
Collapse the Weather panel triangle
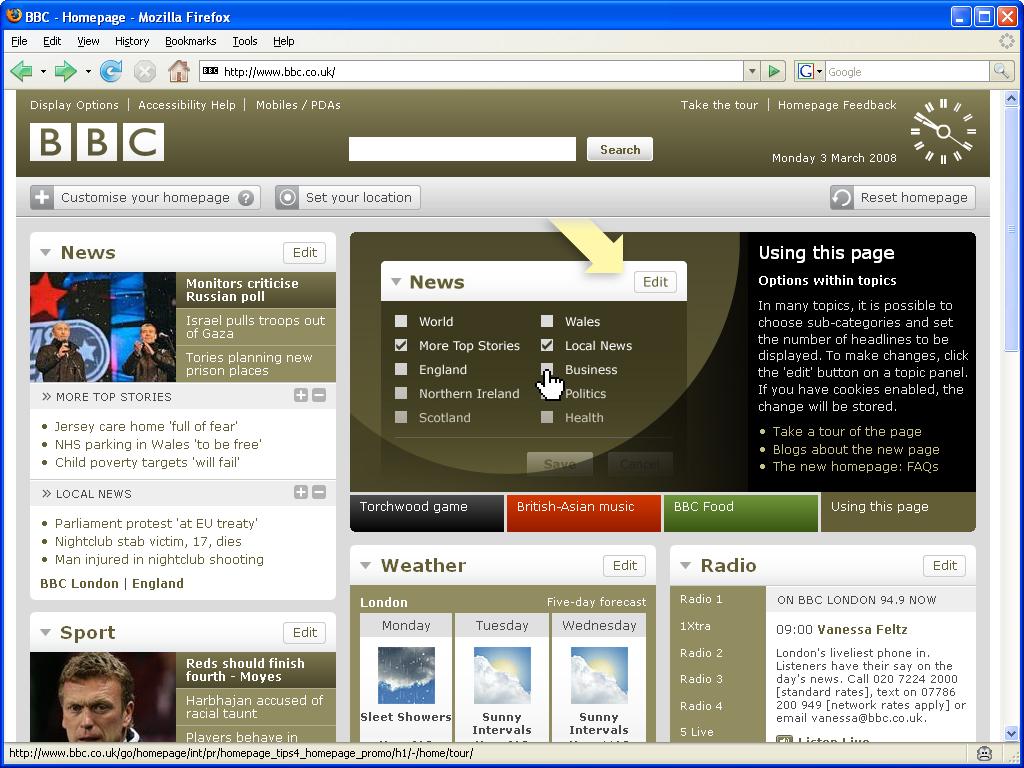click(366, 566)
